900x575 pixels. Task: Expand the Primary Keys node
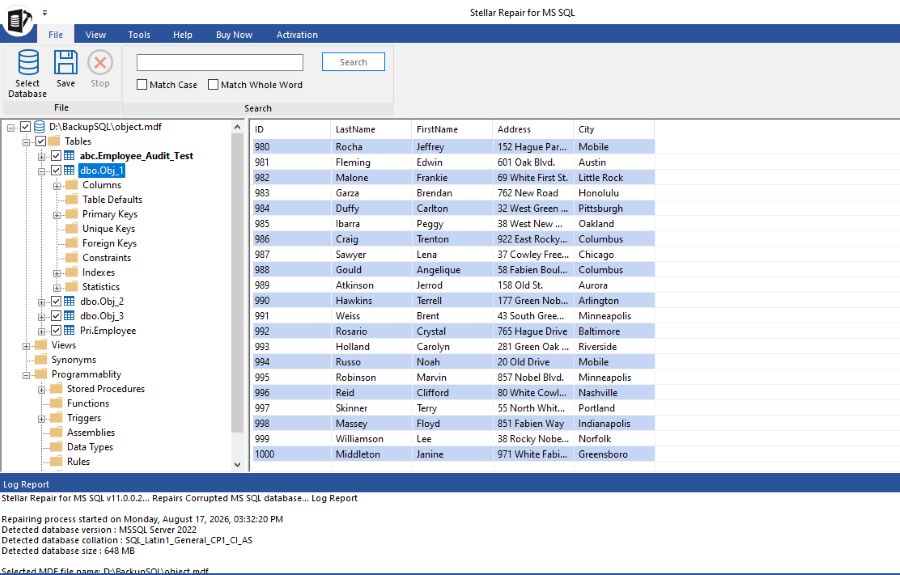tap(57, 215)
